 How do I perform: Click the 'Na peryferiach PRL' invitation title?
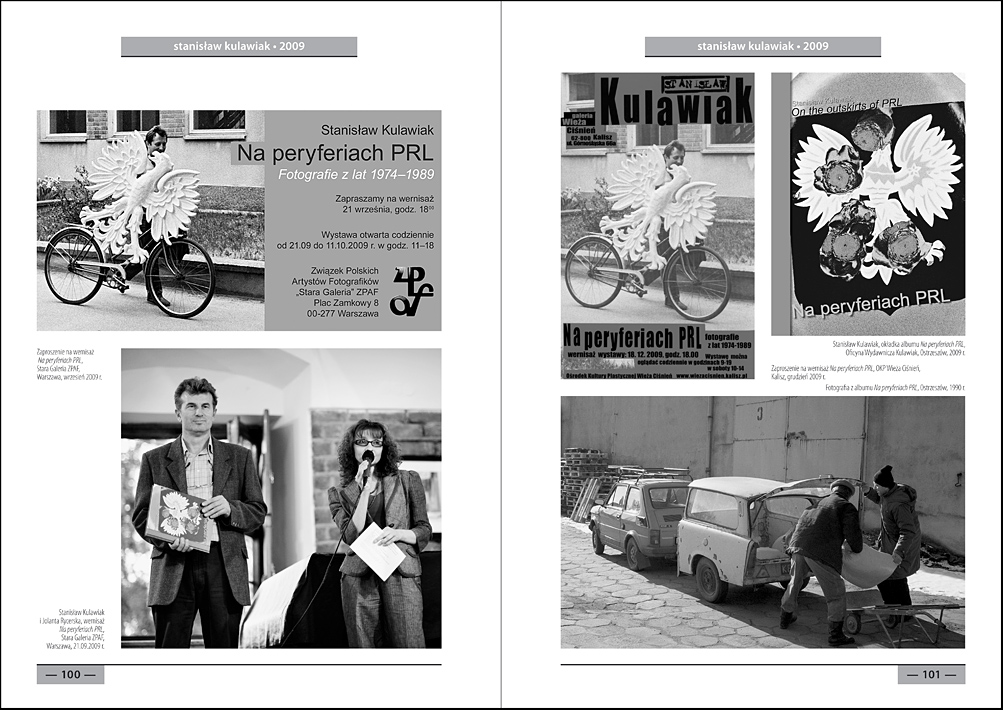(335, 154)
